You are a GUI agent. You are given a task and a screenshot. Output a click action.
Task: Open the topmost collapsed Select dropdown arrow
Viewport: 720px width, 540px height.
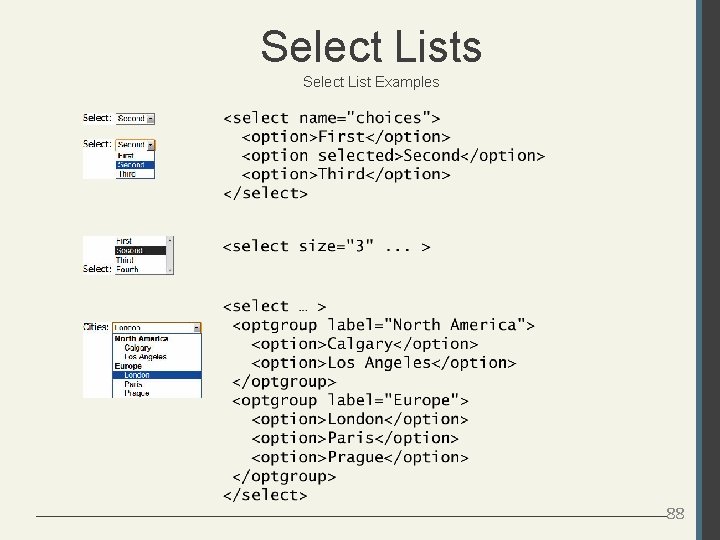coord(151,118)
